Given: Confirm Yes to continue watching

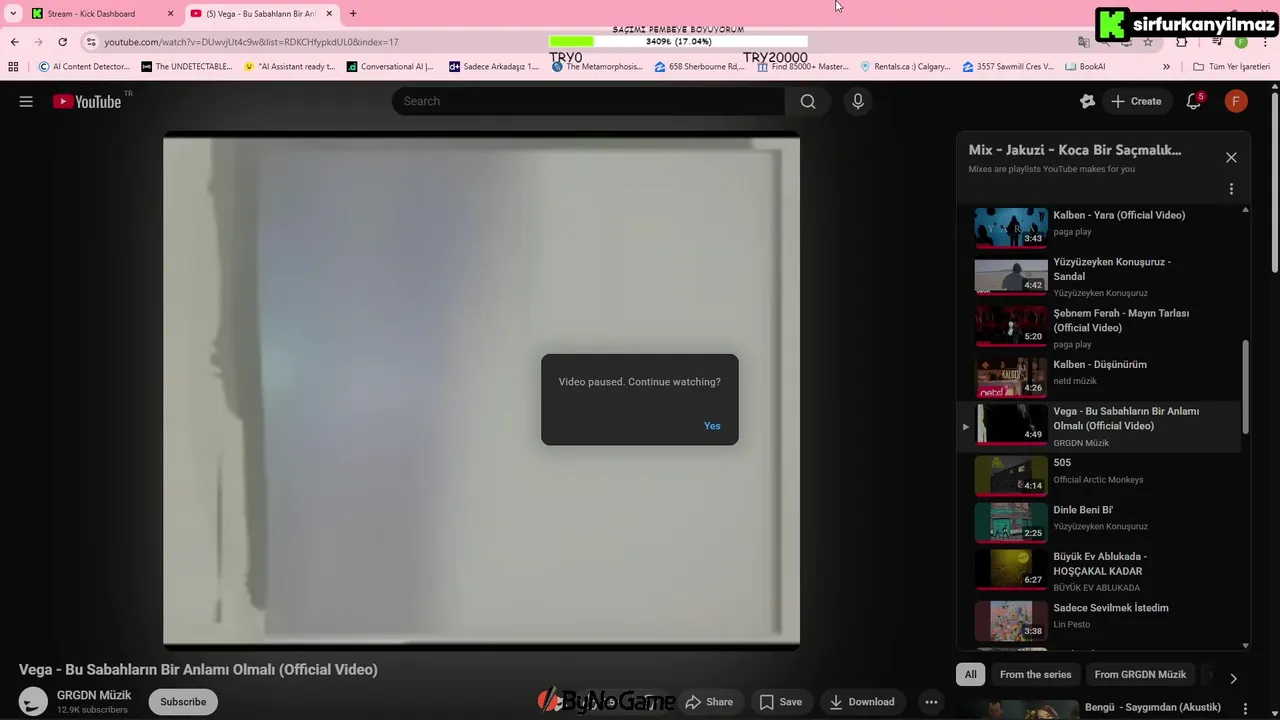Looking at the screenshot, I should click(712, 426).
